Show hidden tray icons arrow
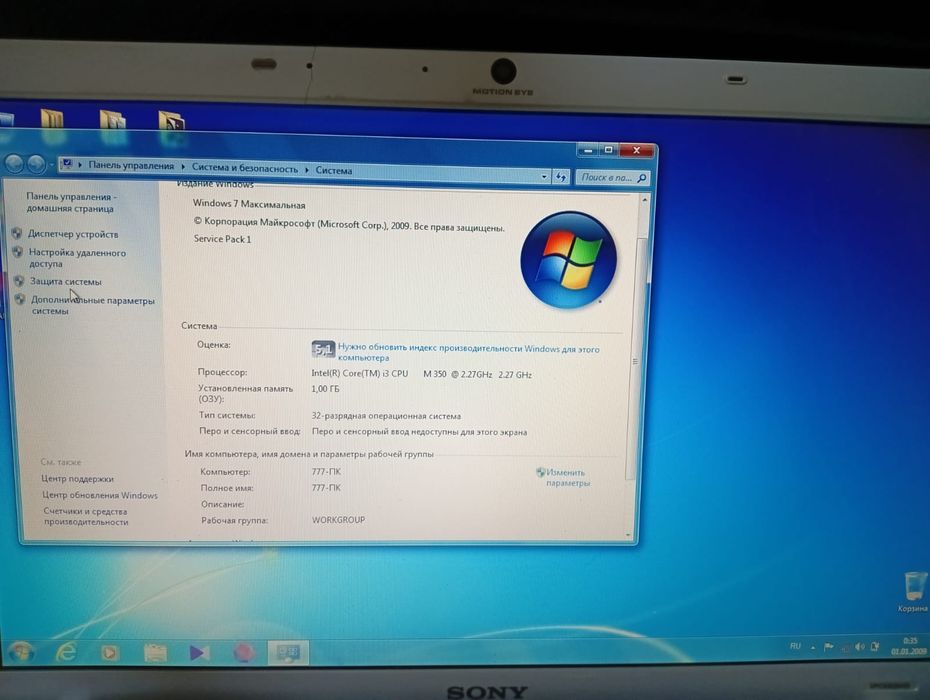Viewport: 930px width, 700px height. coord(813,647)
